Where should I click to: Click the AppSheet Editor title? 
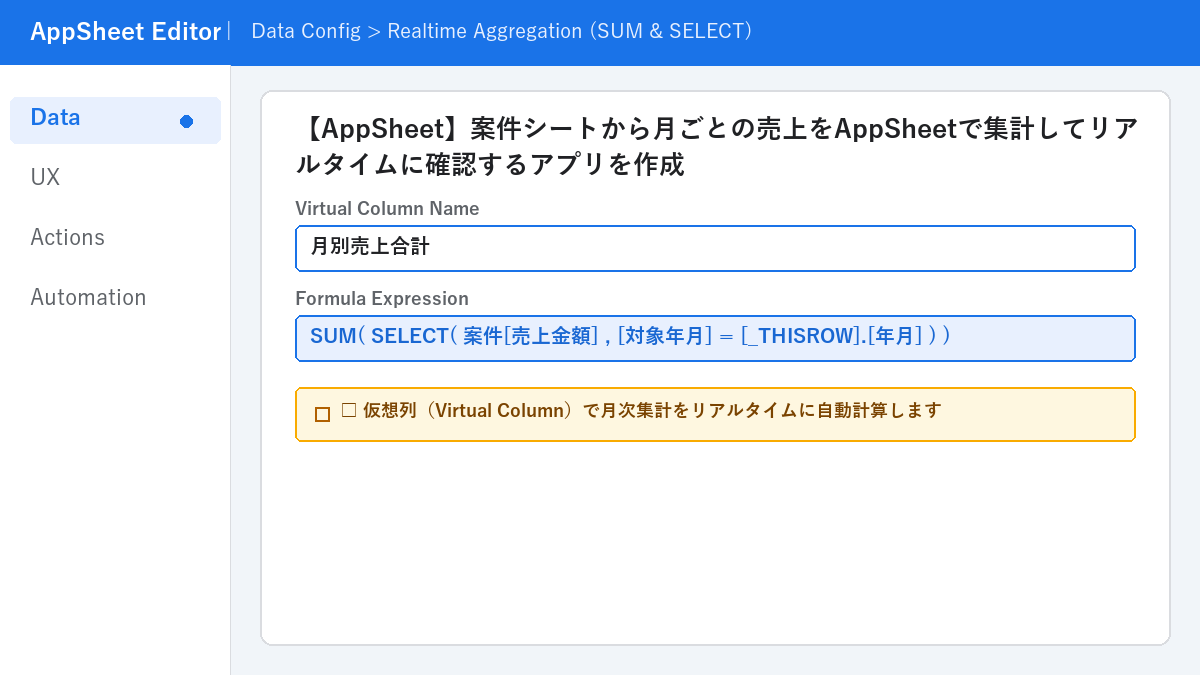tap(125, 32)
